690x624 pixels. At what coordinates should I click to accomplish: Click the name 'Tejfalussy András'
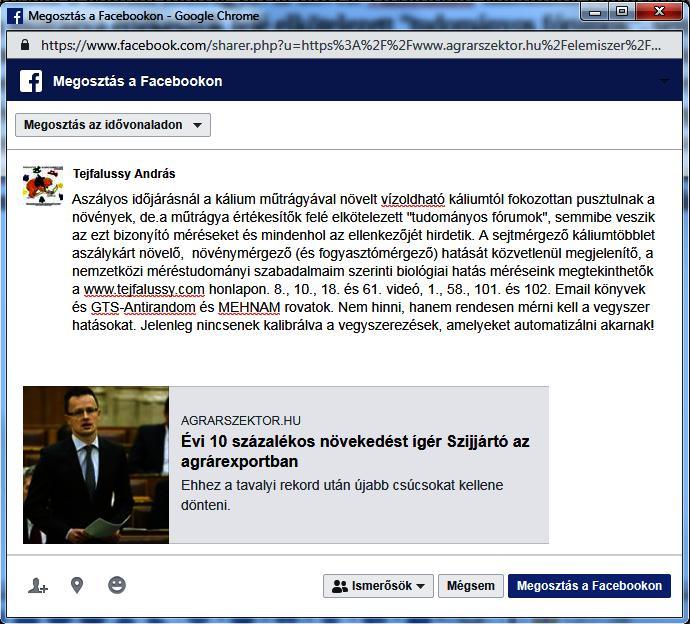124,174
